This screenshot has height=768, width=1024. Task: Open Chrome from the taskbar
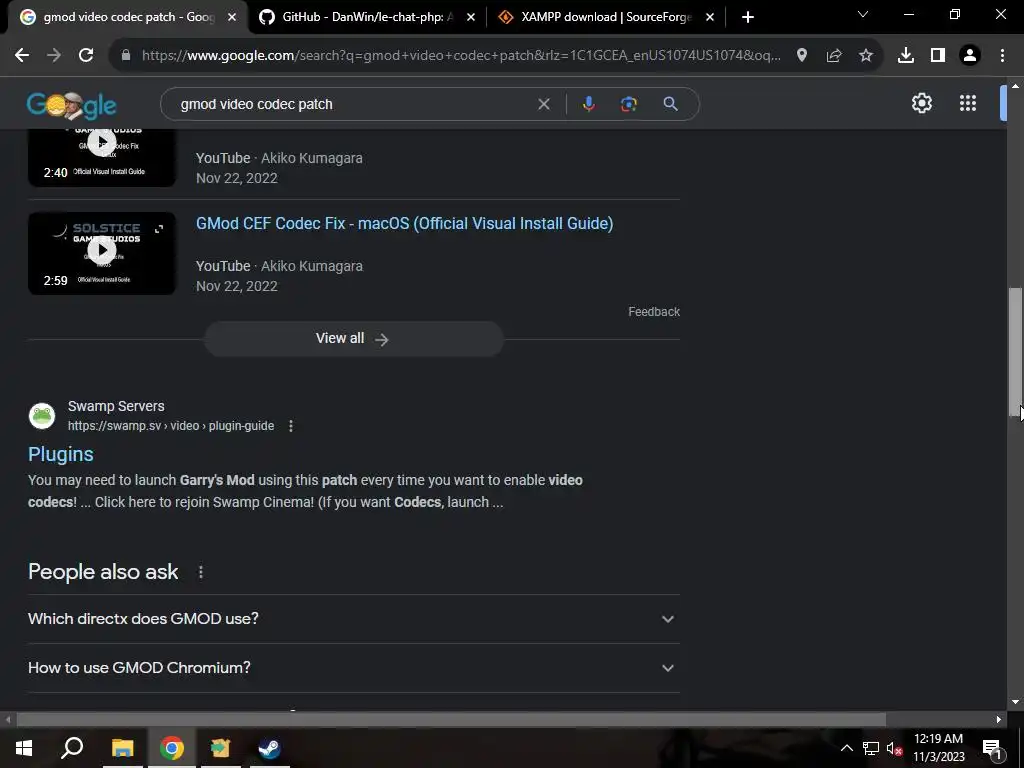[171, 748]
